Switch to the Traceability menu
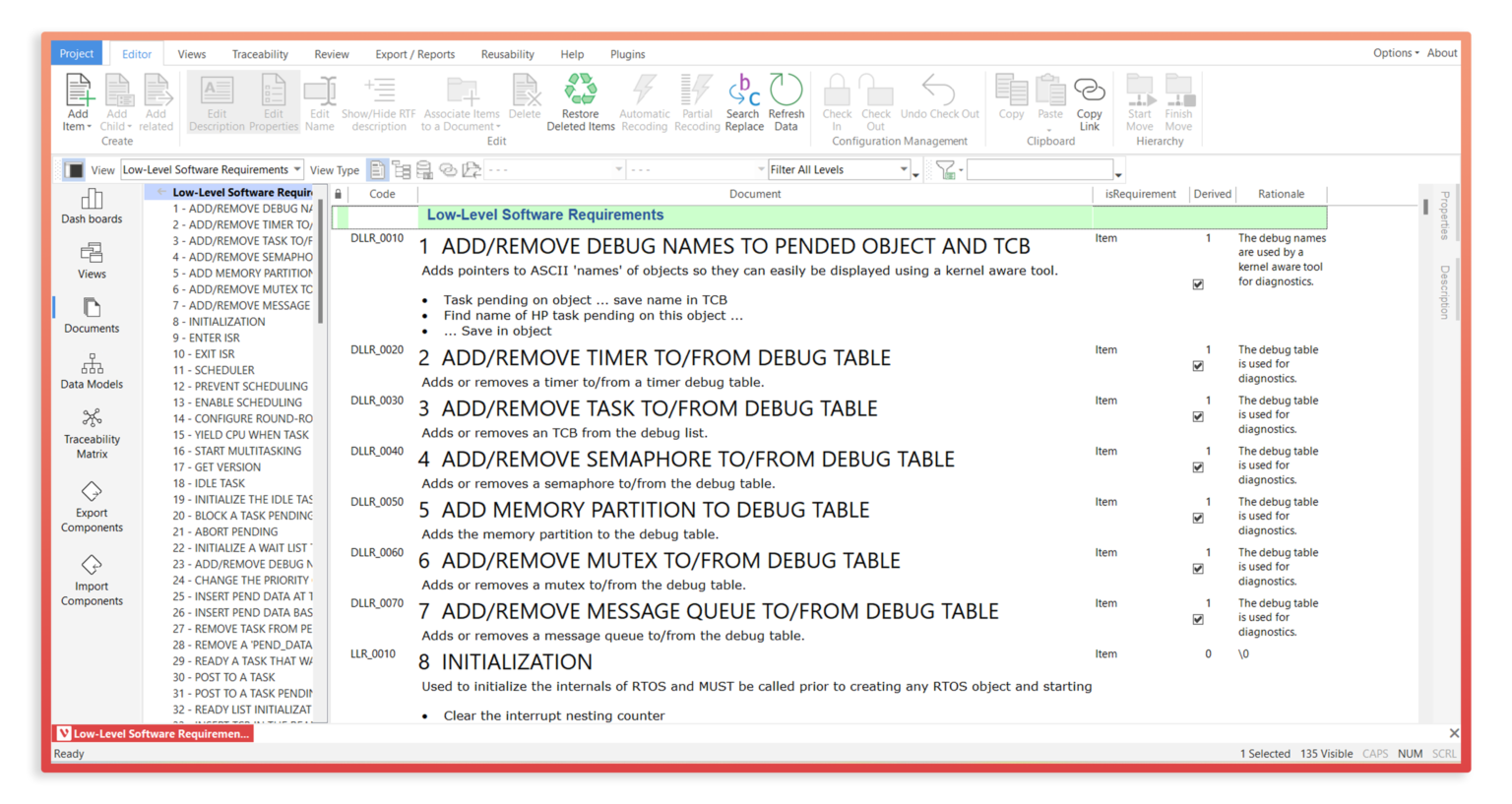This screenshot has width=1512, height=804. pos(259,54)
